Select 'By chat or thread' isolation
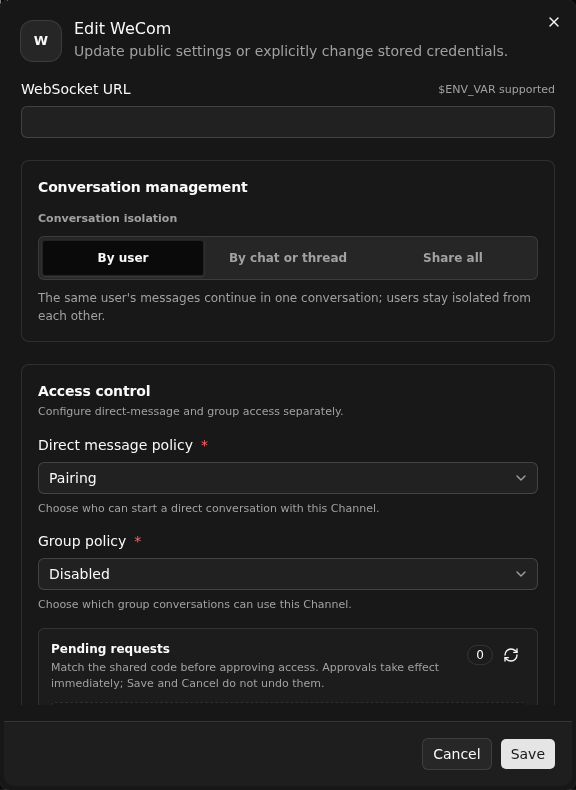The image size is (576, 790). 288,258
